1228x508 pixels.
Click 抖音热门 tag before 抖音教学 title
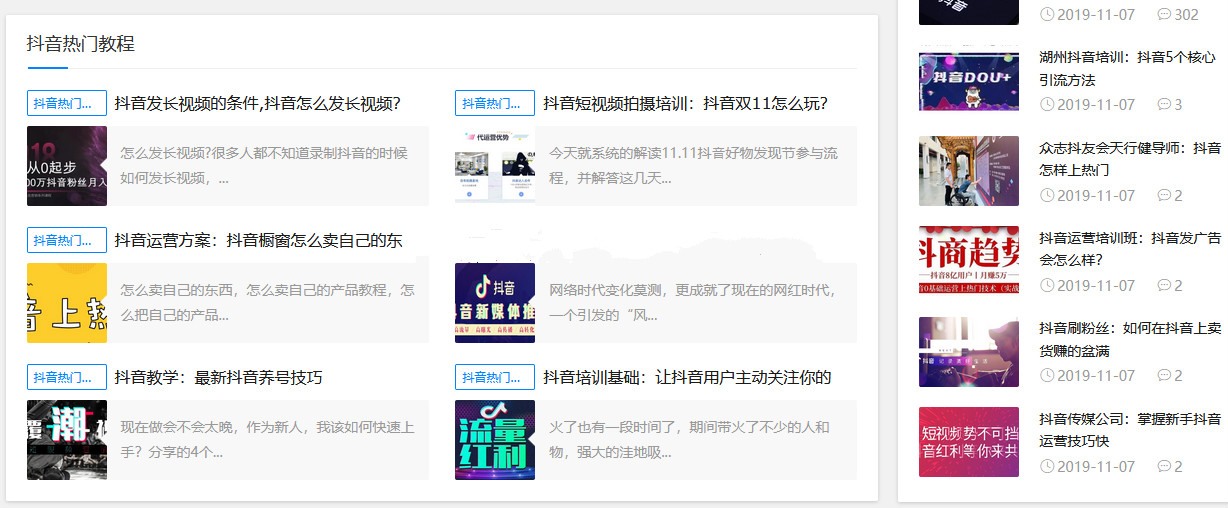point(67,377)
